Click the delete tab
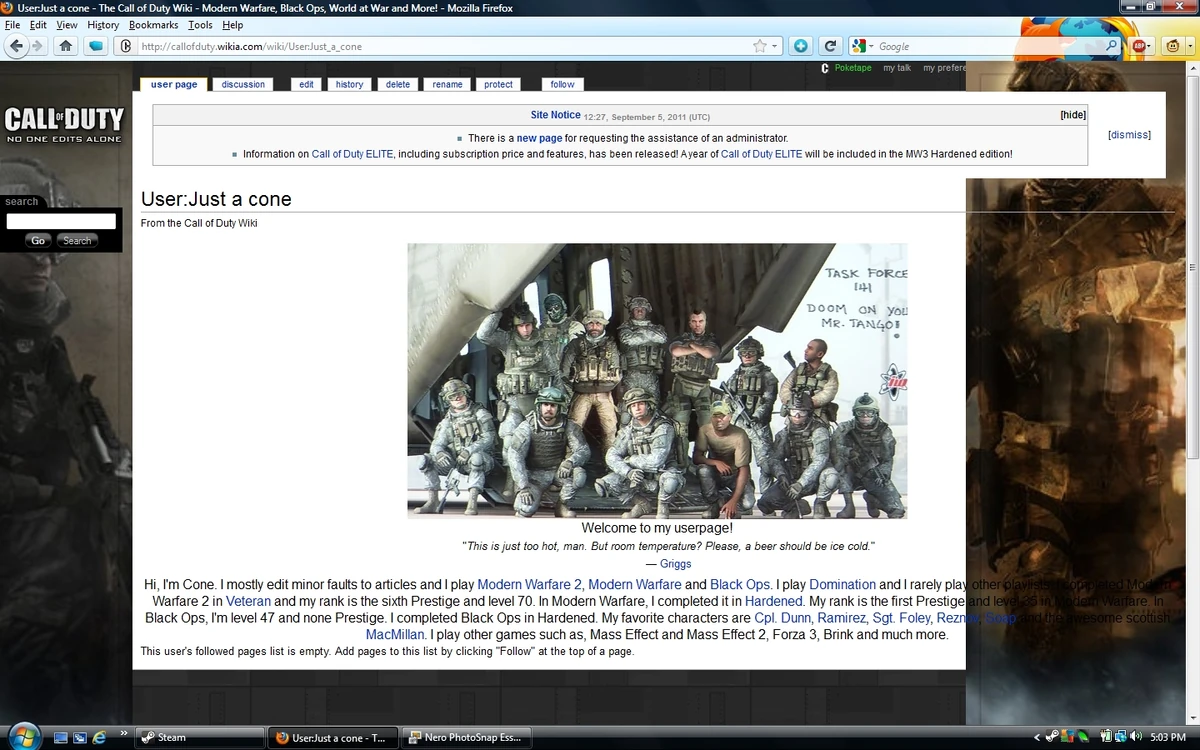 [x=398, y=84]
